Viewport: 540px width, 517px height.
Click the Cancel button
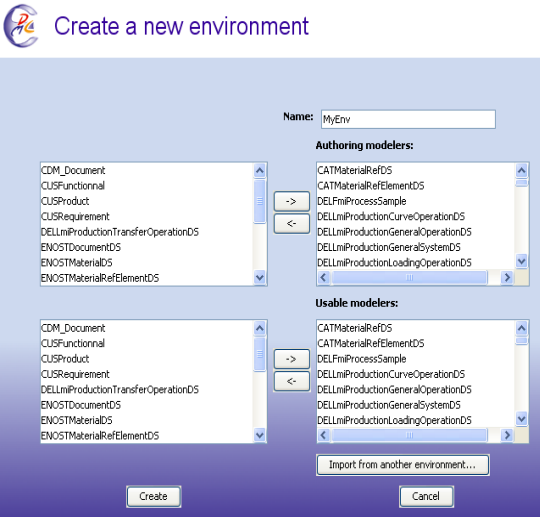426,496
